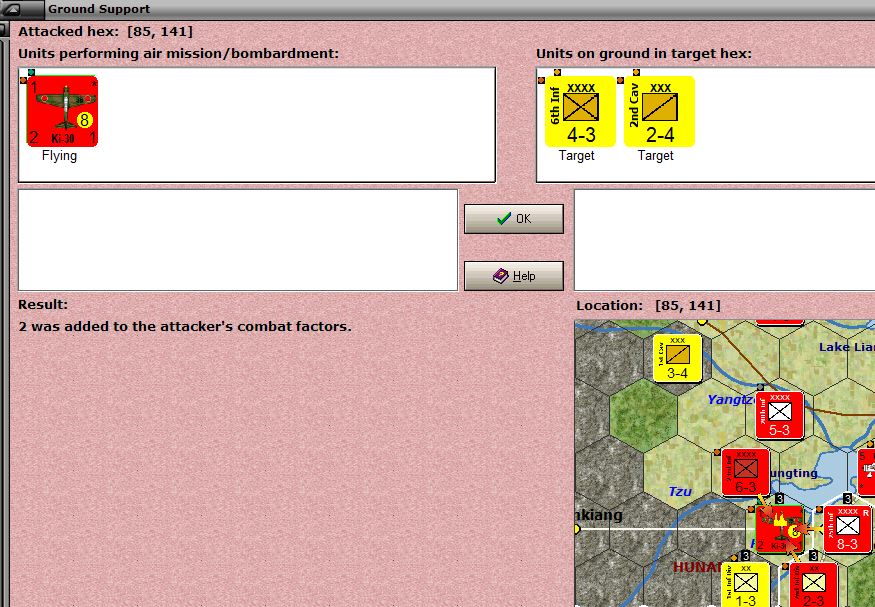Click the red 6-3 infantry counter on map
The height and width of the screenshot is (607, 875).
click(x=746, y=473)
